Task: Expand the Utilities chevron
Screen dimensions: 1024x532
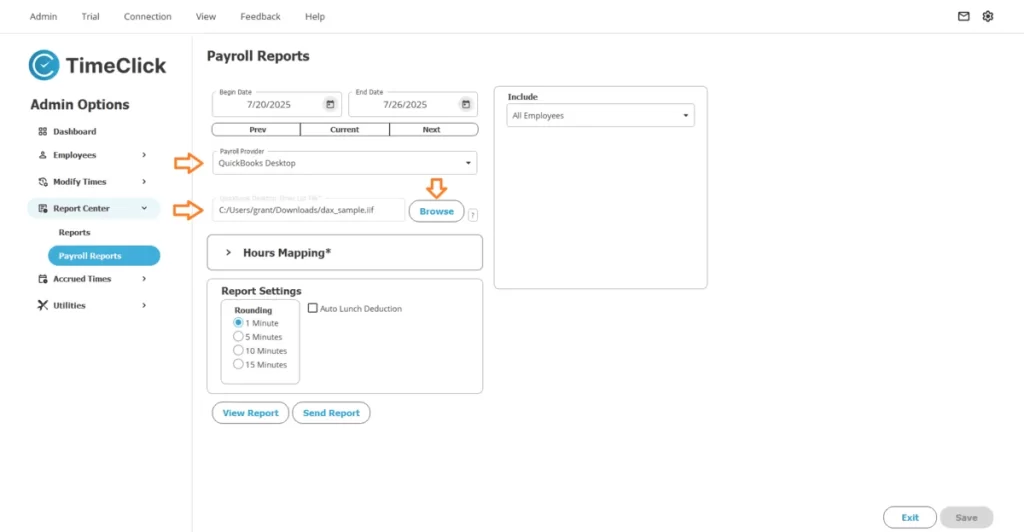Action: click(x=144, y=305)
